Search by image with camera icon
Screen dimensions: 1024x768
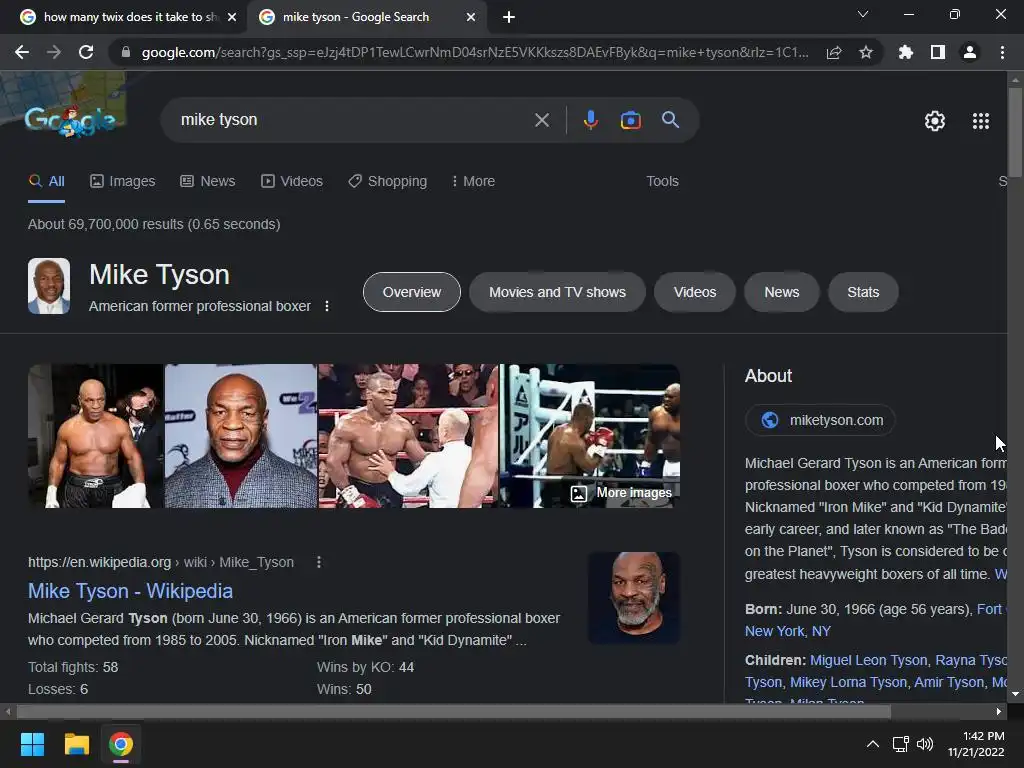[630, 120]
